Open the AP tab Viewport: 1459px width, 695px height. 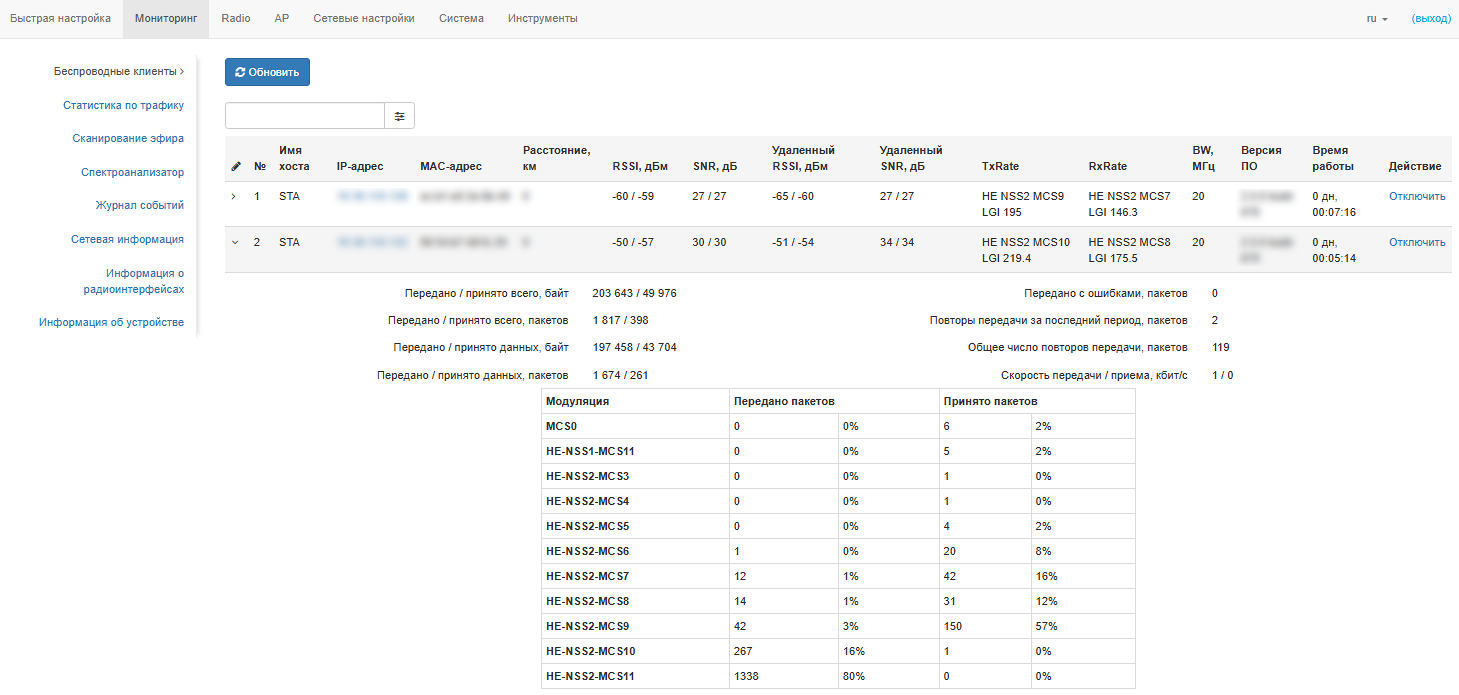coord(282,19)
